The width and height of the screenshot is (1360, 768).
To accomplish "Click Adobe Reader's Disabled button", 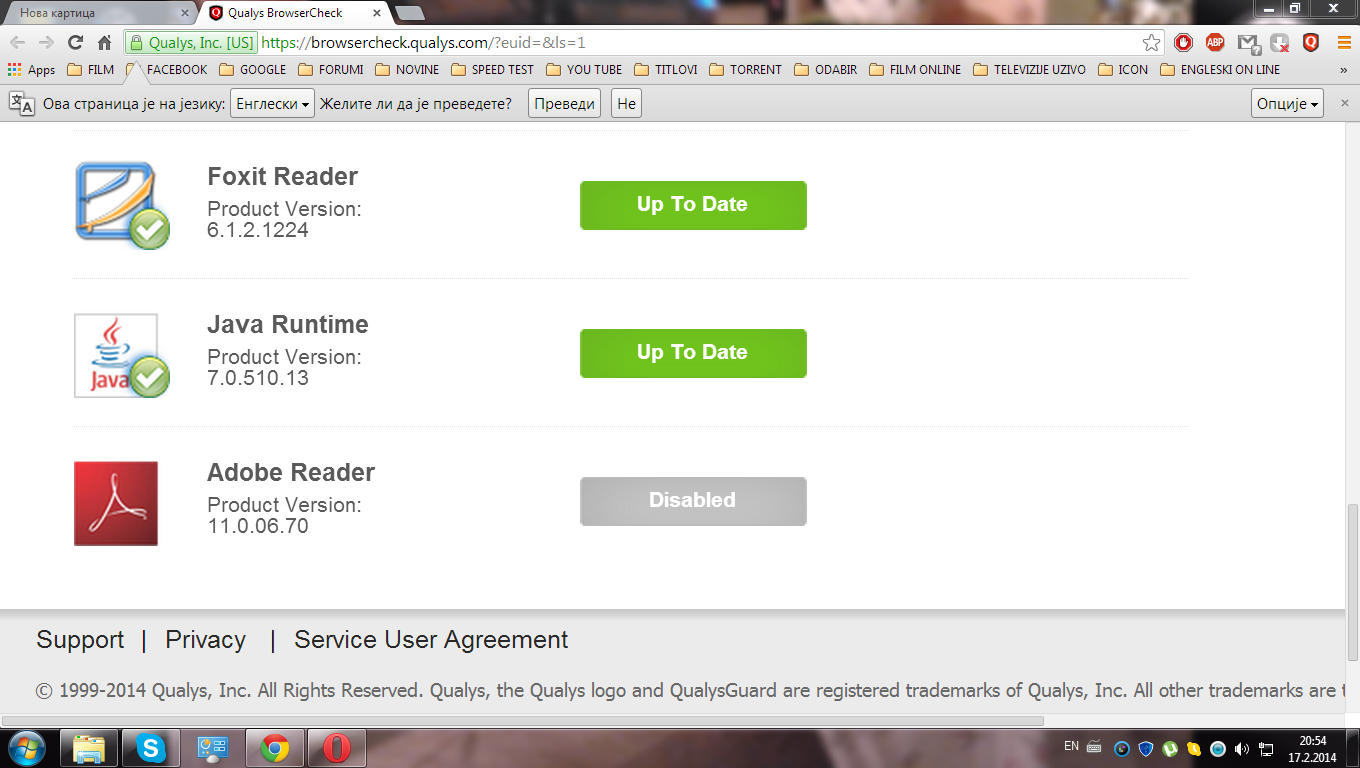I will coord(693,501).
